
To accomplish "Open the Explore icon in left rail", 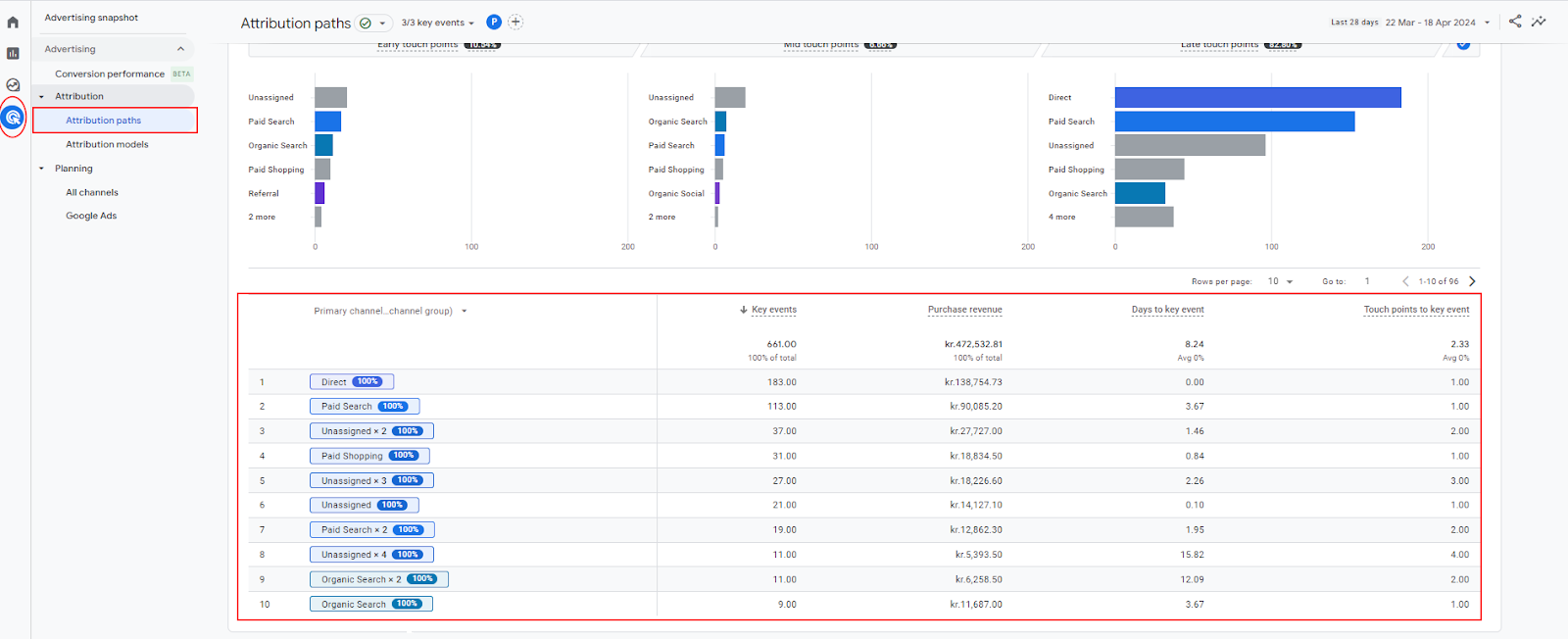I will 13,85.
